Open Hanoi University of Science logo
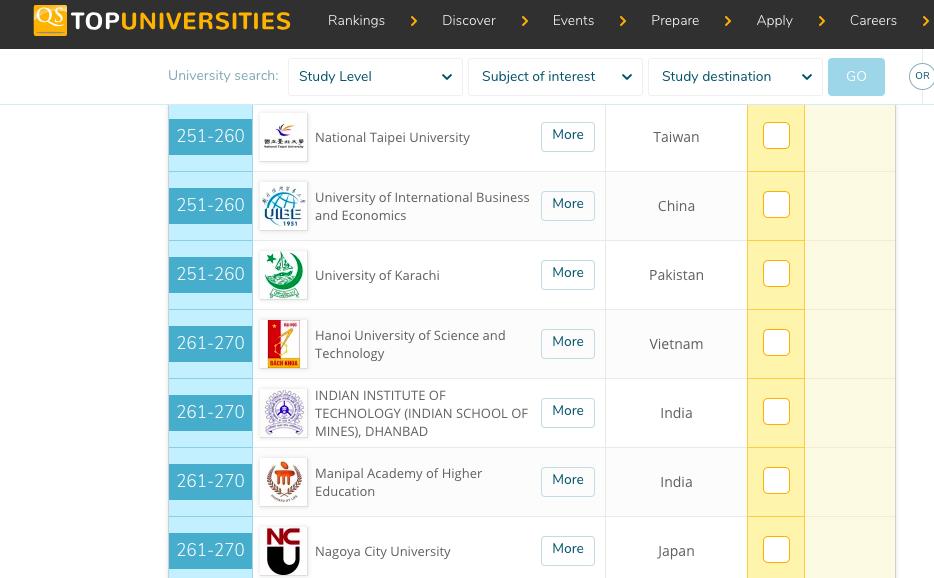934x578 pixels. click(283, 344)
